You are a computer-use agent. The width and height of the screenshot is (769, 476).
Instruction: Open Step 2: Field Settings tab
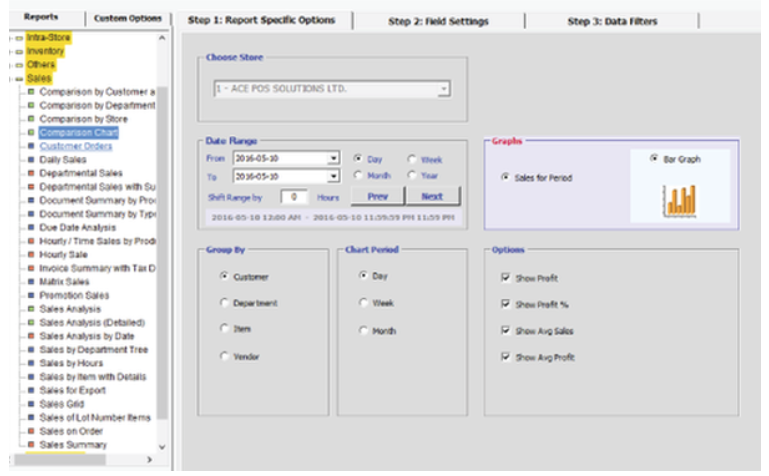(x=438, y=22)
